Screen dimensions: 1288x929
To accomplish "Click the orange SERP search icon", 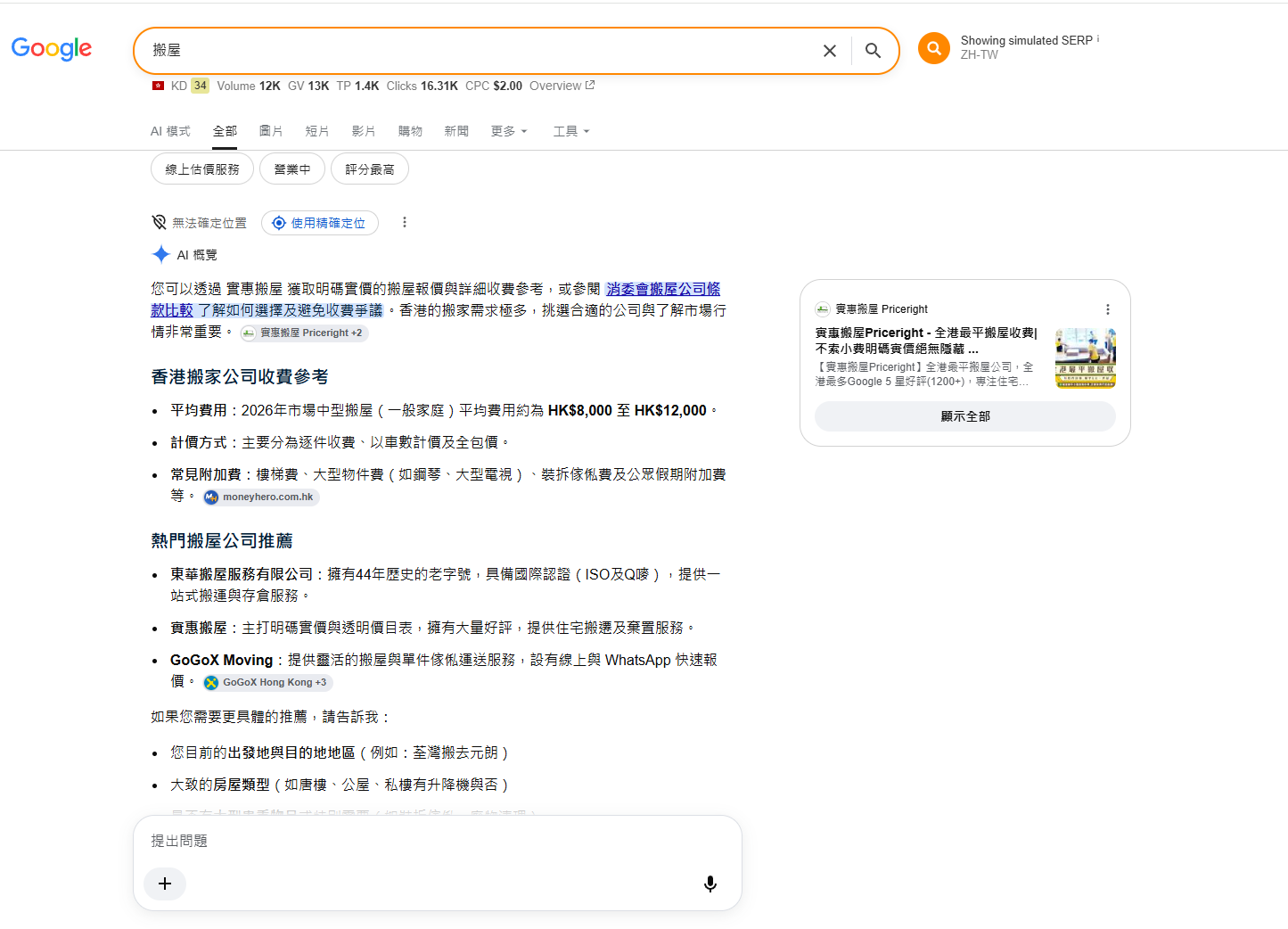I will click(x=934, y=48).
